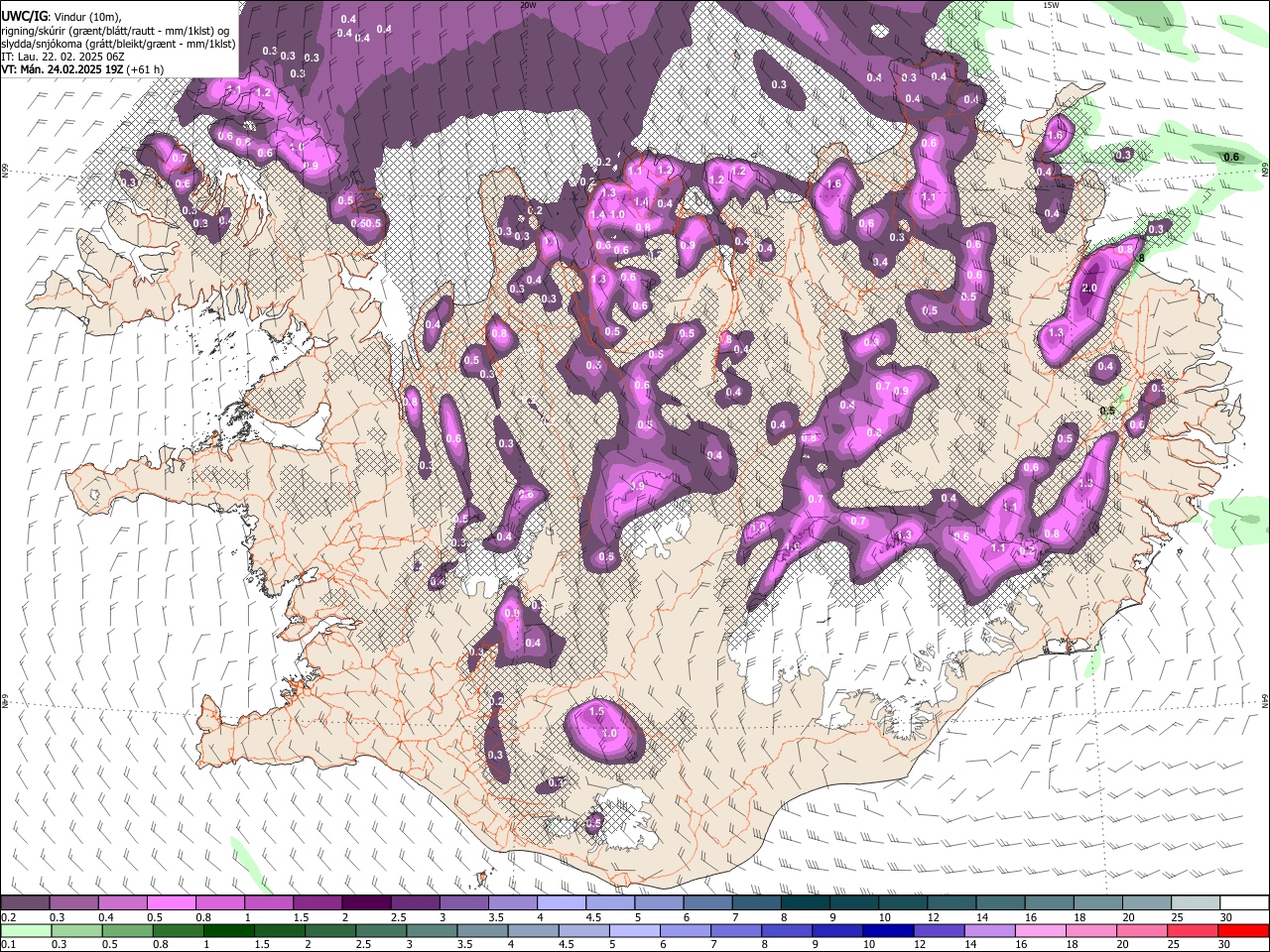The height and width of the screenshot is (952, 1270).
Task: Pick the dark blue 10 swatch in rain scale
Action: coord(887,930)
